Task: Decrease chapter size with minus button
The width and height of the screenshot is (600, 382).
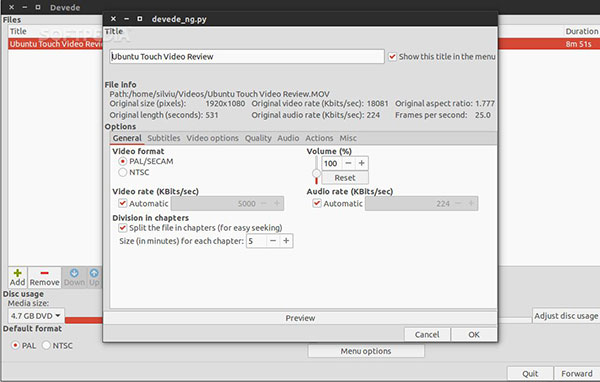Action: pos(273,241)
